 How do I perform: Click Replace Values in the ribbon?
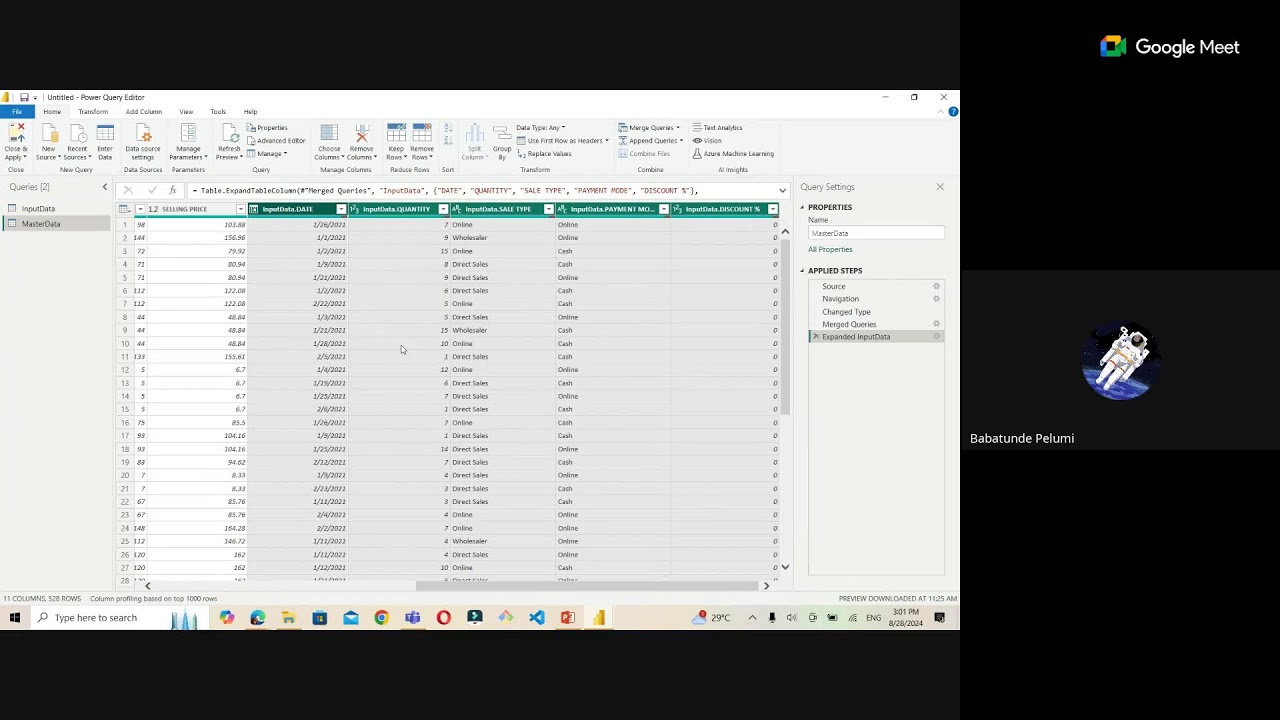point(545,154)
